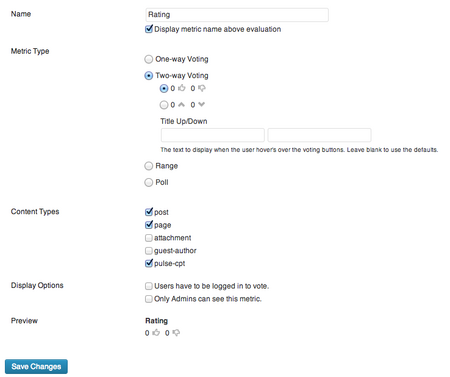Click the thumbs-down icon in Preview

[176, 333]
